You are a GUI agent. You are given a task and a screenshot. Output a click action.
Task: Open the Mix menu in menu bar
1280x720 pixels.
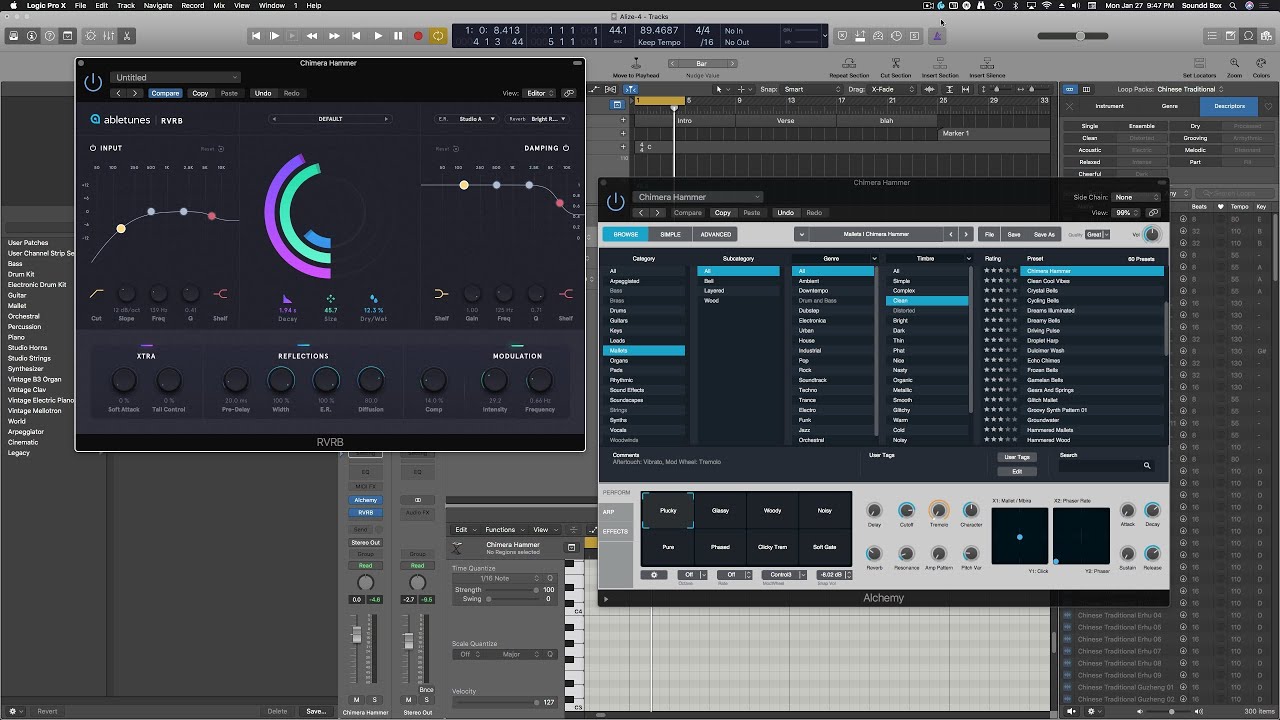pyautogui.click(x=219, y=5)
